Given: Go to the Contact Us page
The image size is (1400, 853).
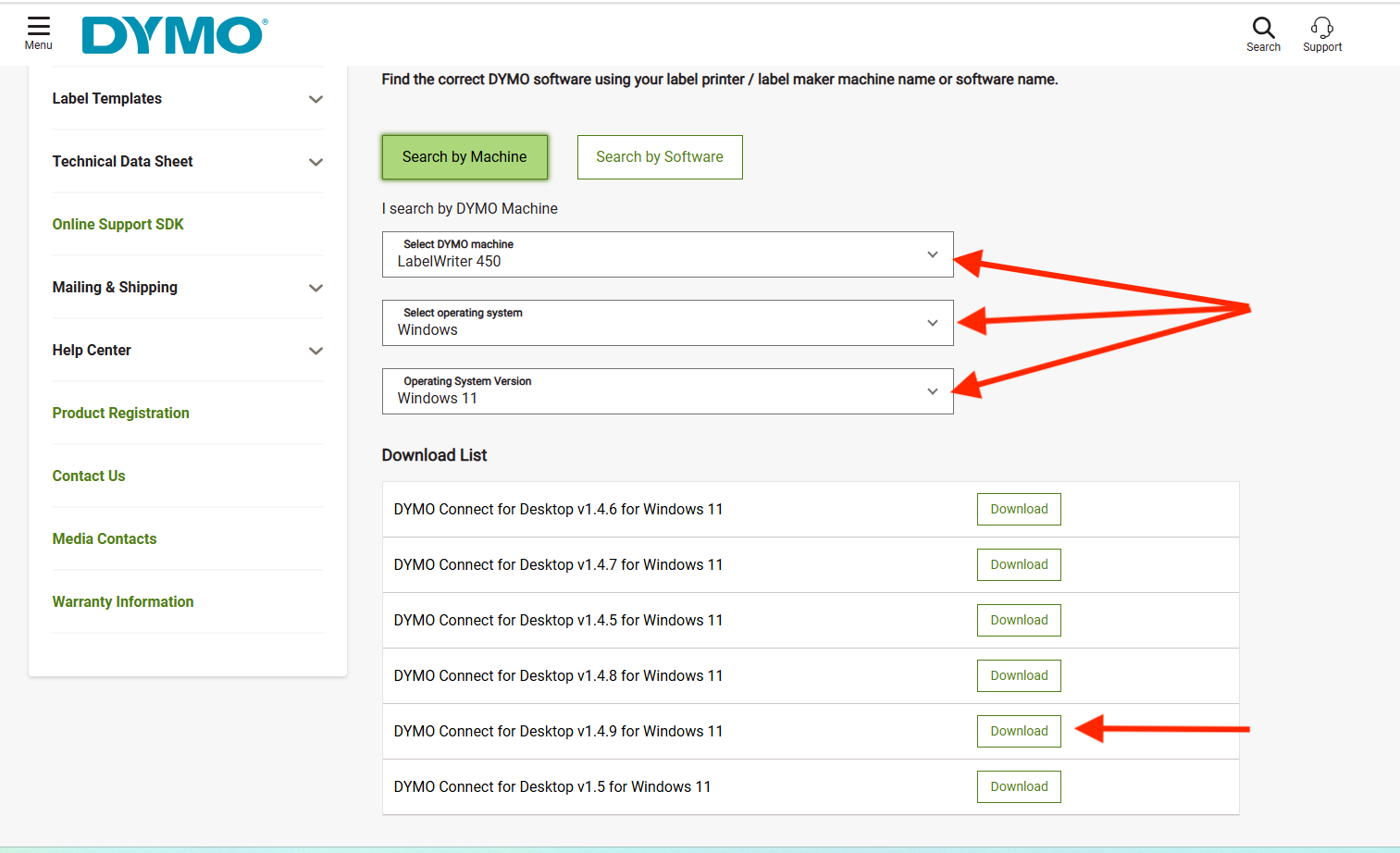Looking at the screenshot, I should tap(89, 476).
